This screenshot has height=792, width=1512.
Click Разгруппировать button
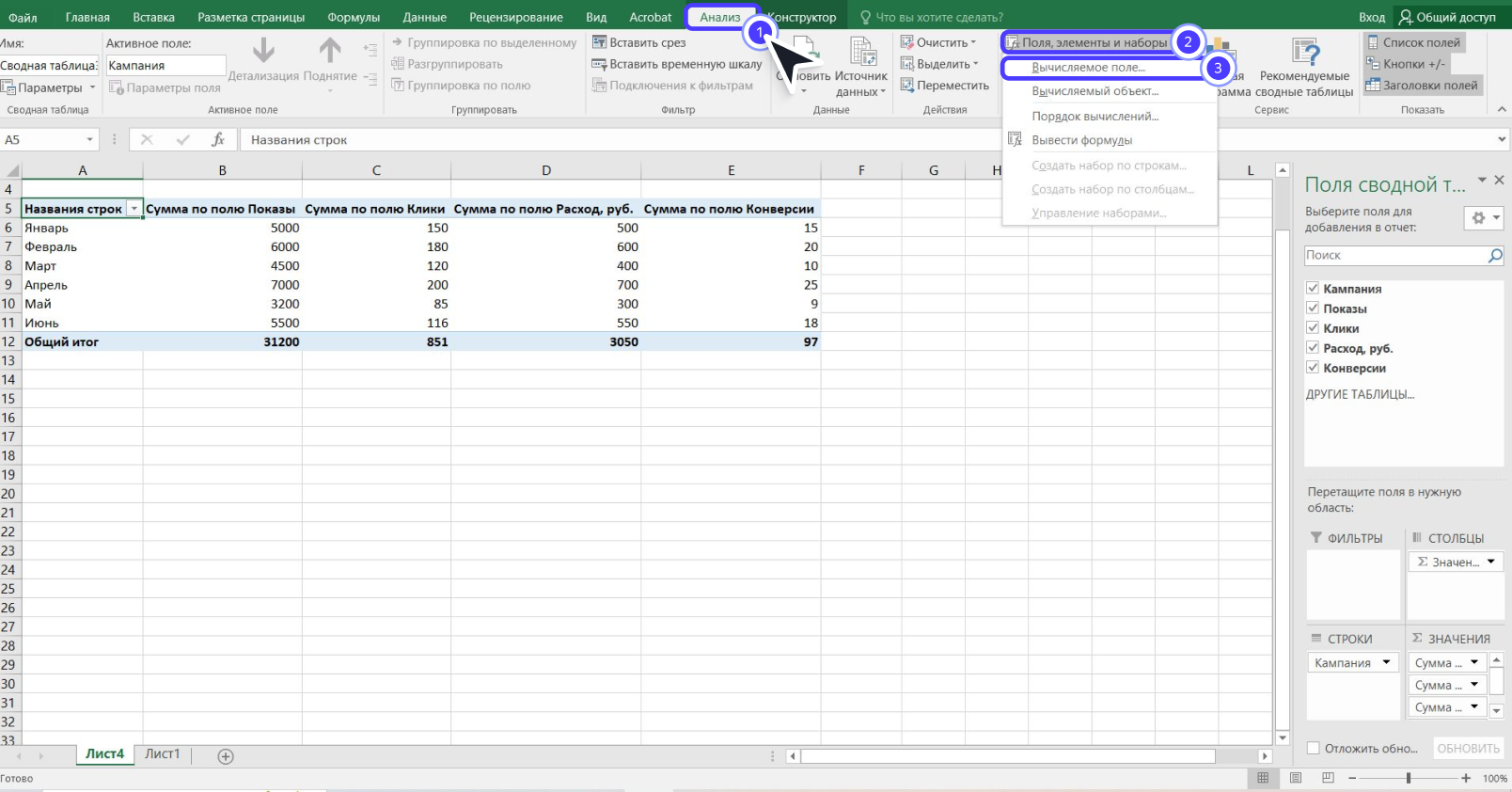(x=447, y=64)
